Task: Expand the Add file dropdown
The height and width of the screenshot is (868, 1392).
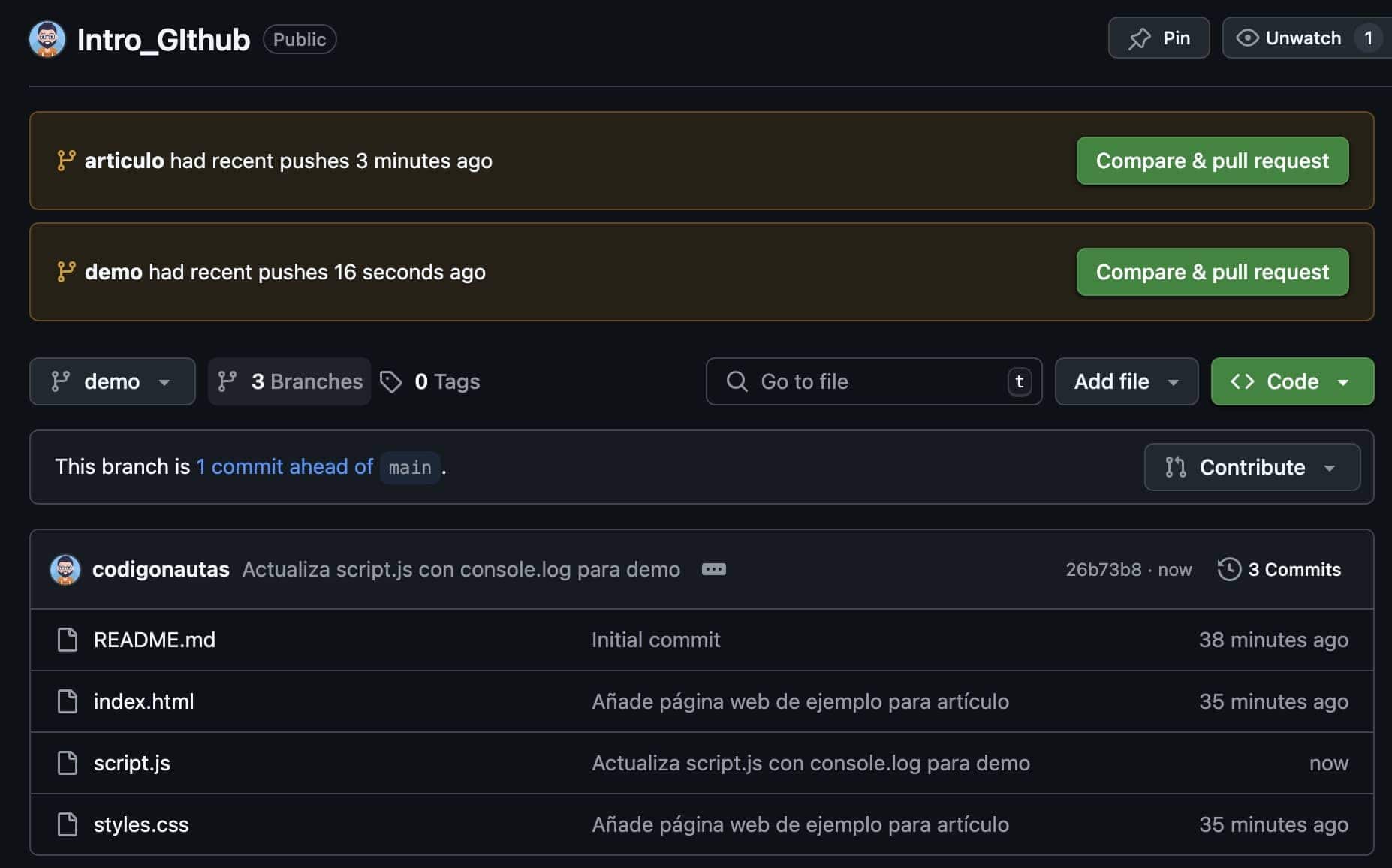Action: click(1125, 381)
